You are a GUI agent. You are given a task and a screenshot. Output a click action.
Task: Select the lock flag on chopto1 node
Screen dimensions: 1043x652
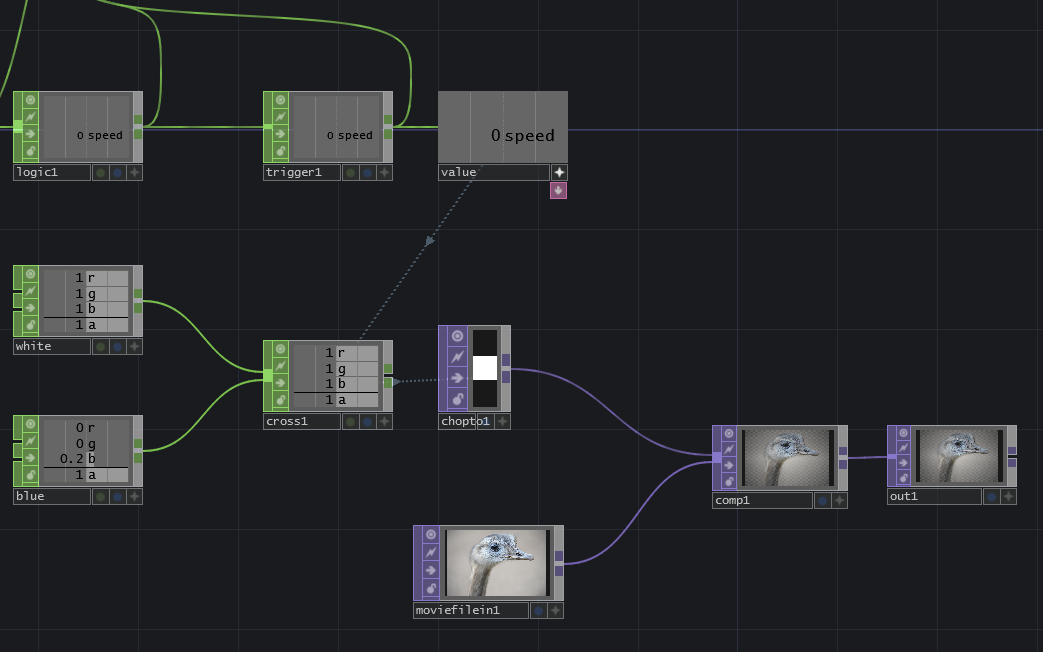[x=455, y=398]
